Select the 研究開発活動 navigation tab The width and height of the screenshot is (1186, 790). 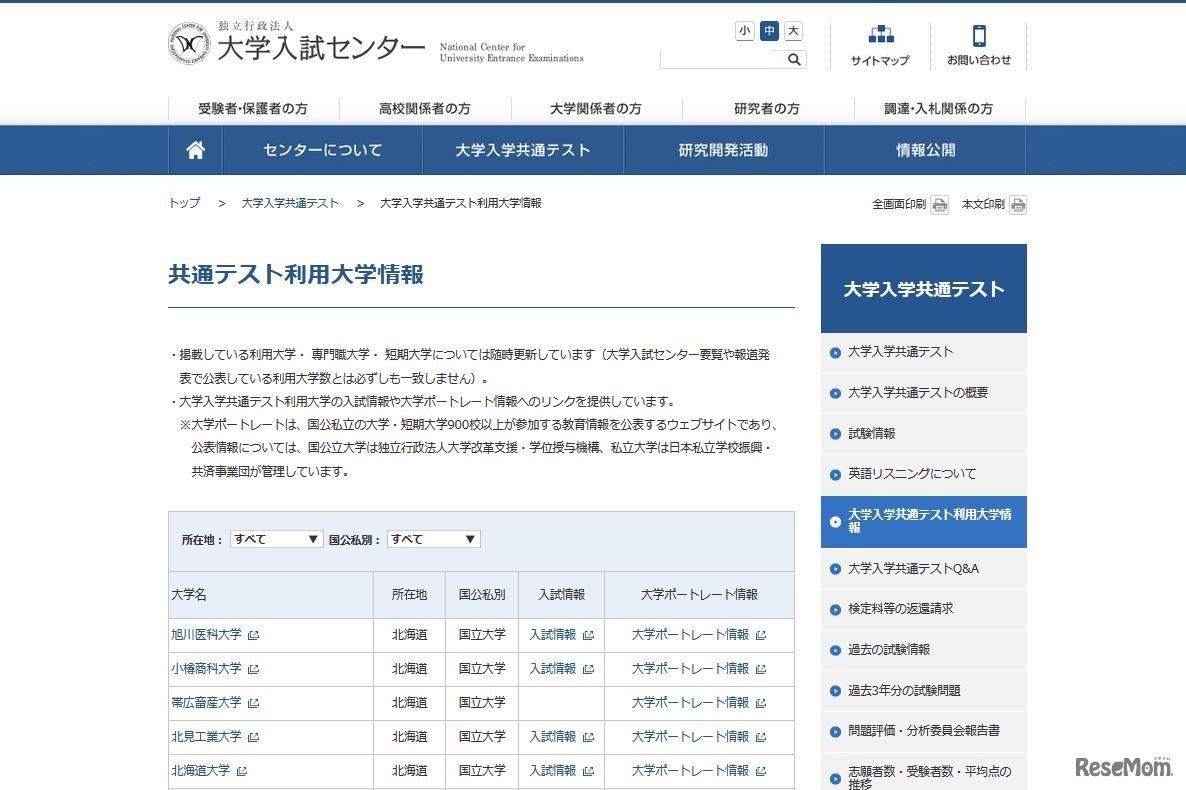pyautogui.click(x=723, y=150)
